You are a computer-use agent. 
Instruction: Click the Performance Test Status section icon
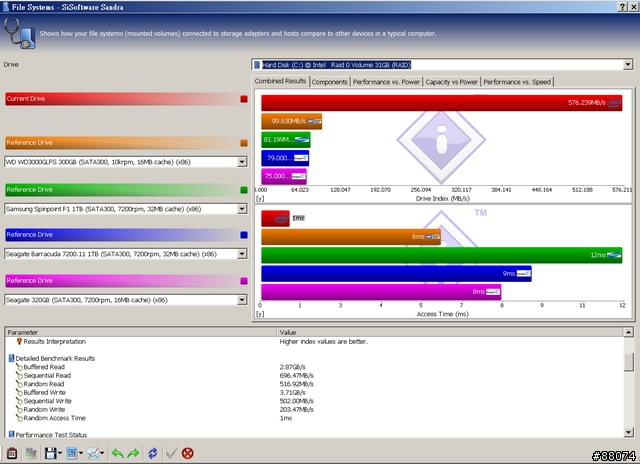[11, 434]
